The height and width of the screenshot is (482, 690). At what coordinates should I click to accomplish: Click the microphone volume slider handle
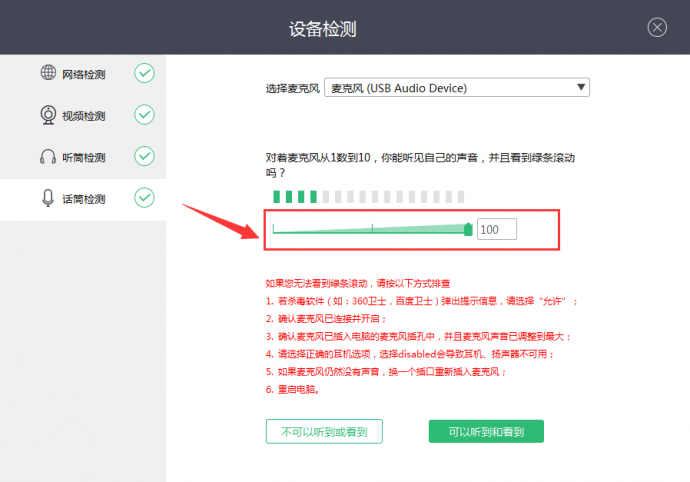(x=469, y=230)
